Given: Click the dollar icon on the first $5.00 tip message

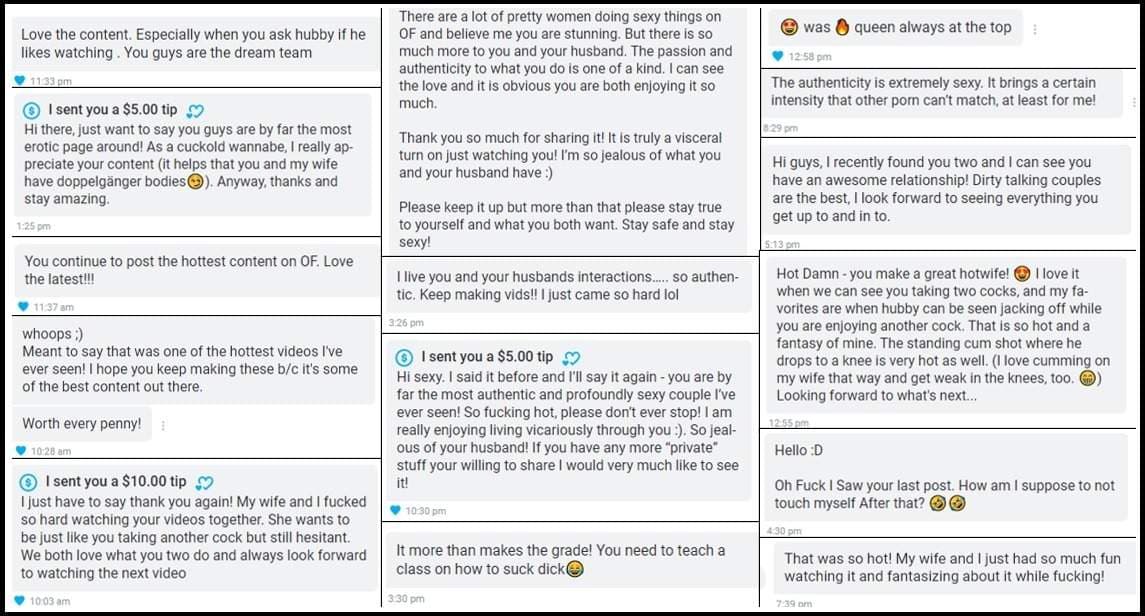Looking at the screenshot, I should 31,111.
